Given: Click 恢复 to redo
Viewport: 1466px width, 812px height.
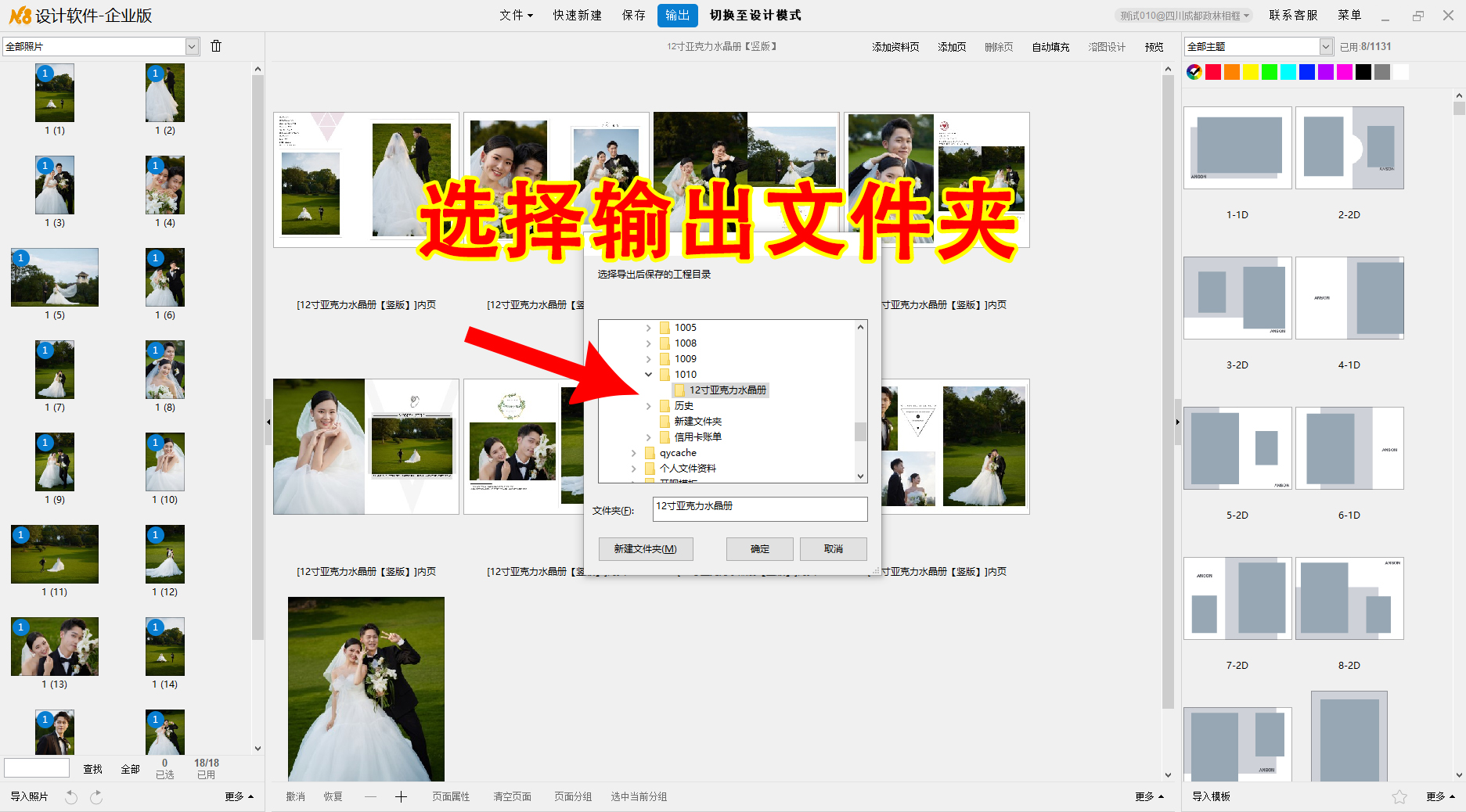Looking at the screenshot, I should click(x=333, y=797).
